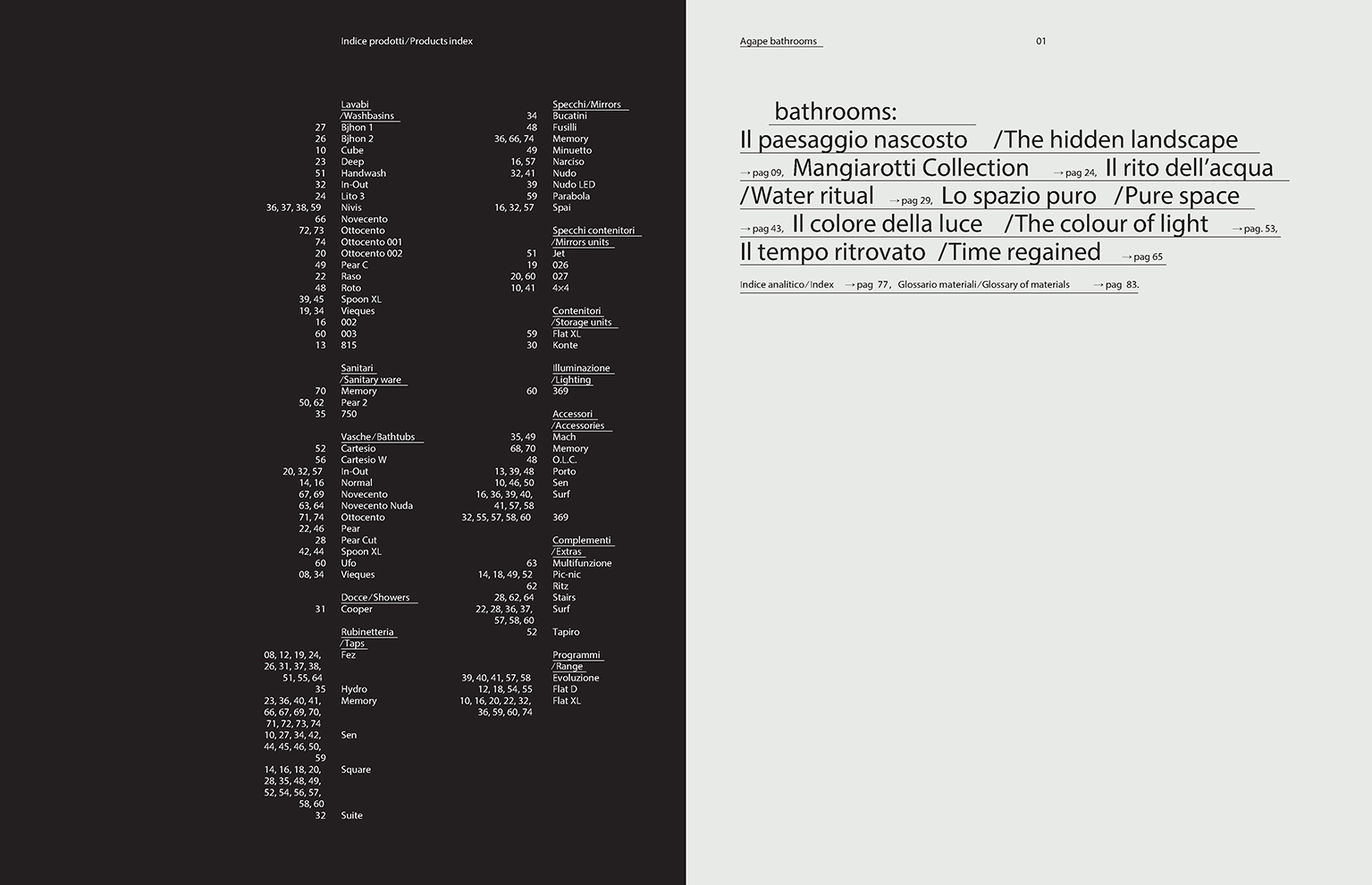Select the 'Novecento Nuda' bathtub entry
This screenshot has height=885, width=1372.
(x=376, y=506)
